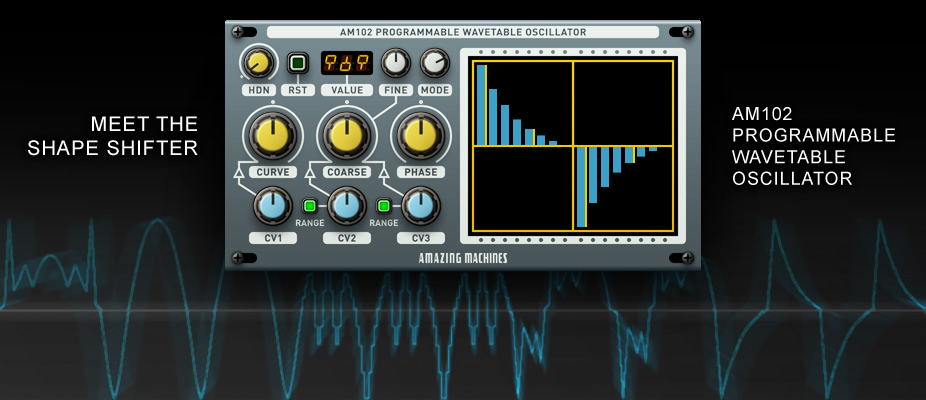Click the CV1 label
Image resolution: width=926 pixels, height=400 pixels.
[x=272, y=238]
